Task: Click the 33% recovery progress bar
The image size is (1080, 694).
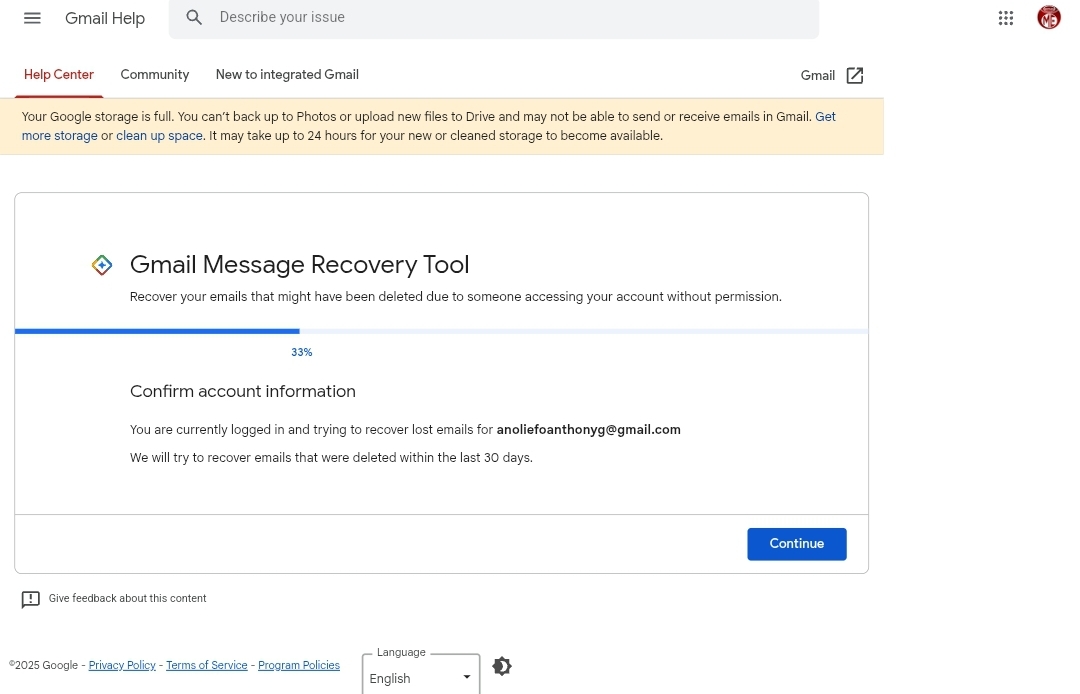Action: pos(441,331)
